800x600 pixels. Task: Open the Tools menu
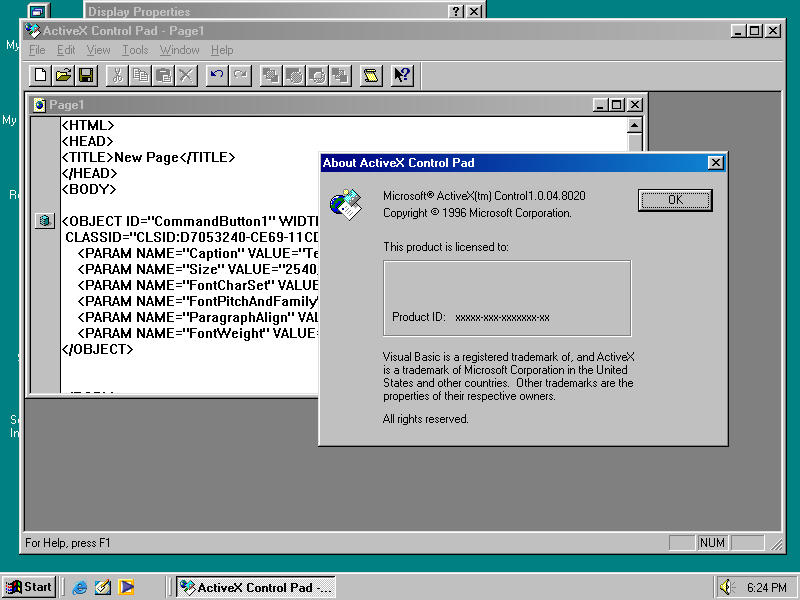click(x=135, y=50)
